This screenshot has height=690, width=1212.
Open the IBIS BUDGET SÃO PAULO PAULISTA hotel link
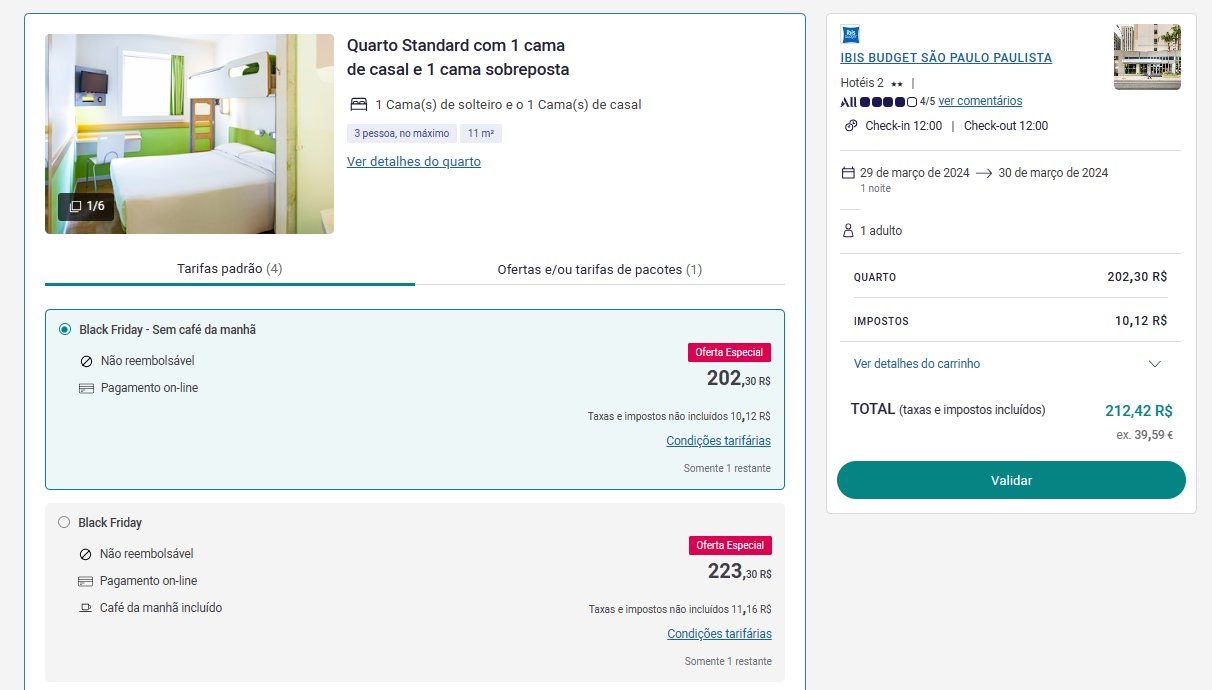click(x=946, y=58)
